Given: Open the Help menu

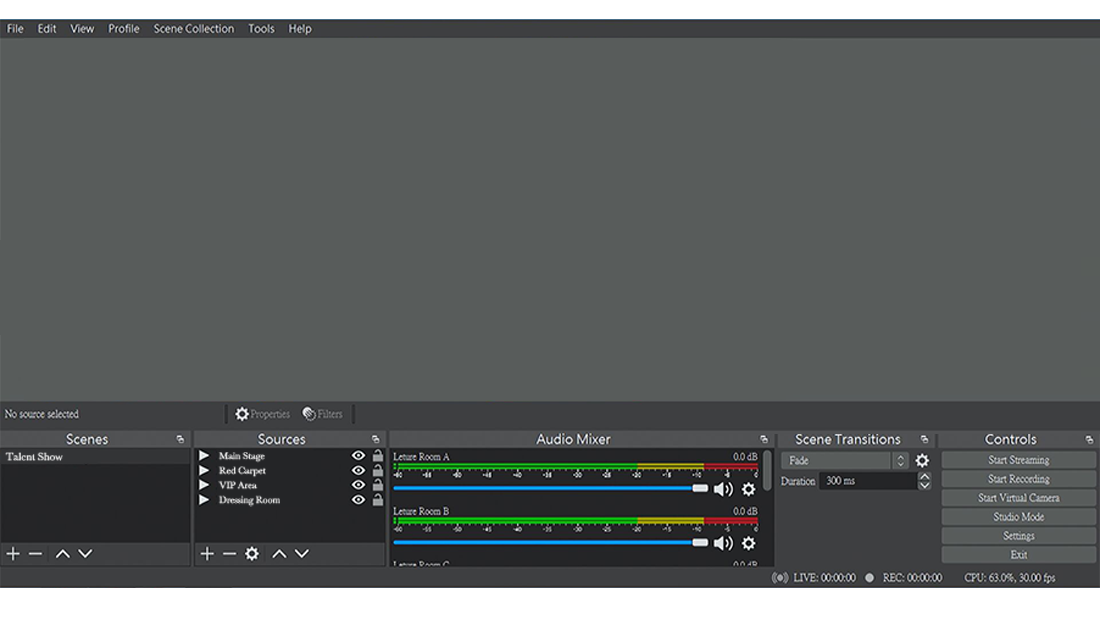Looking at the screenshot, I should click(x=300, y=29).
